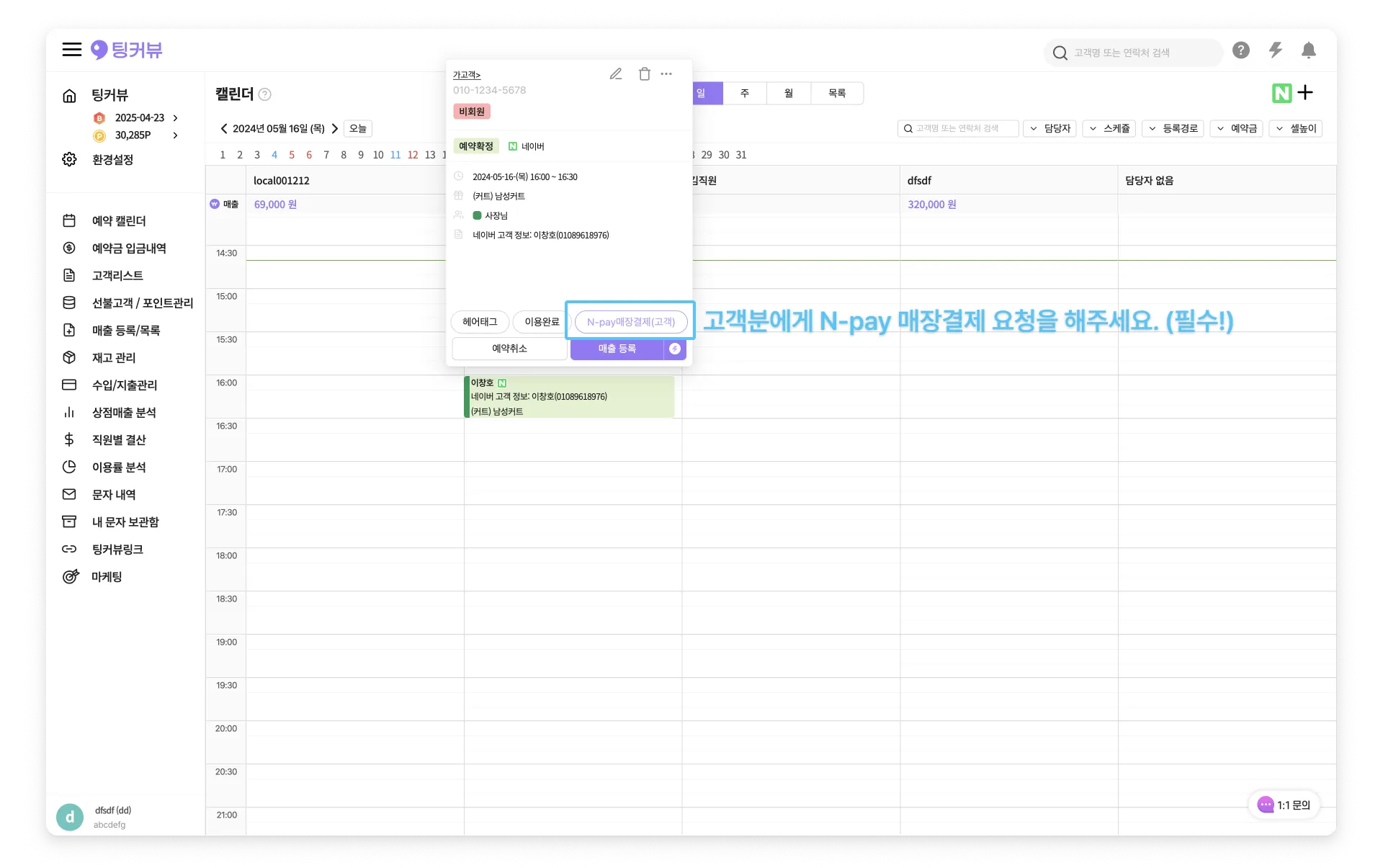
Task: Click the lightning bolt icon in header
Action: click(1275, 50)
